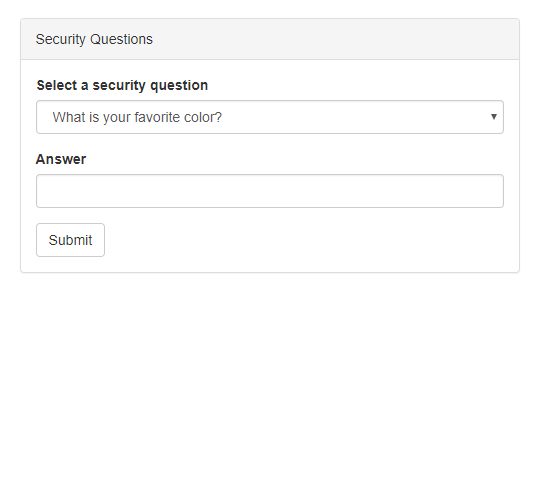Activate the input below the Answer label

pyautogui.click(x=270, y=191)
